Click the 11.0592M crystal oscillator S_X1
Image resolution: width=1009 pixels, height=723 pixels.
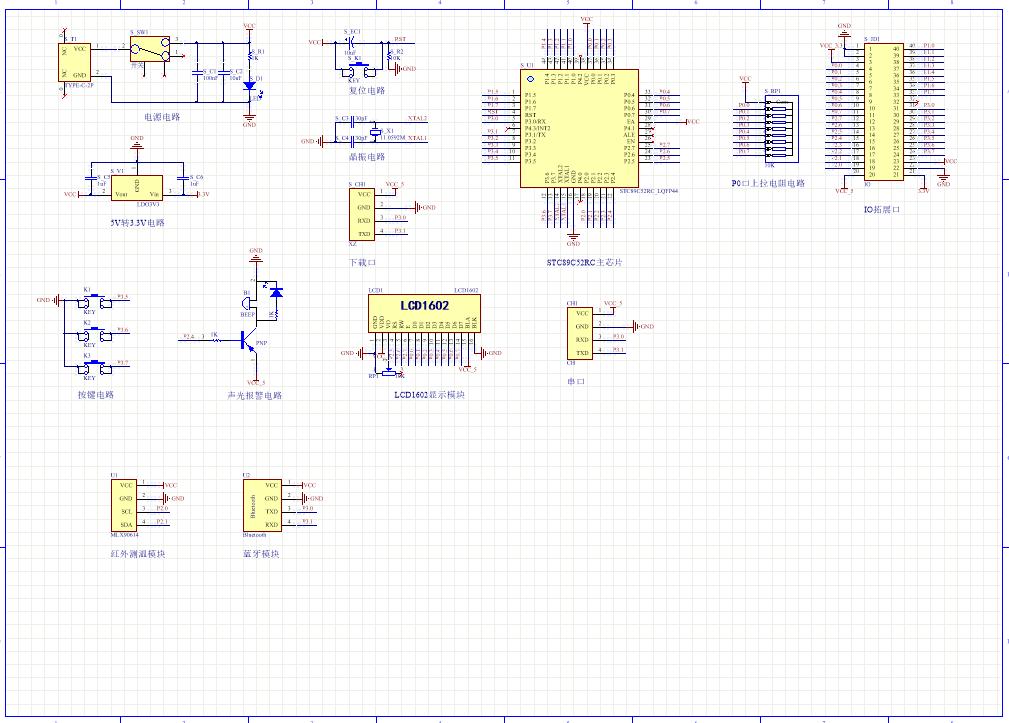pos(377,133)
